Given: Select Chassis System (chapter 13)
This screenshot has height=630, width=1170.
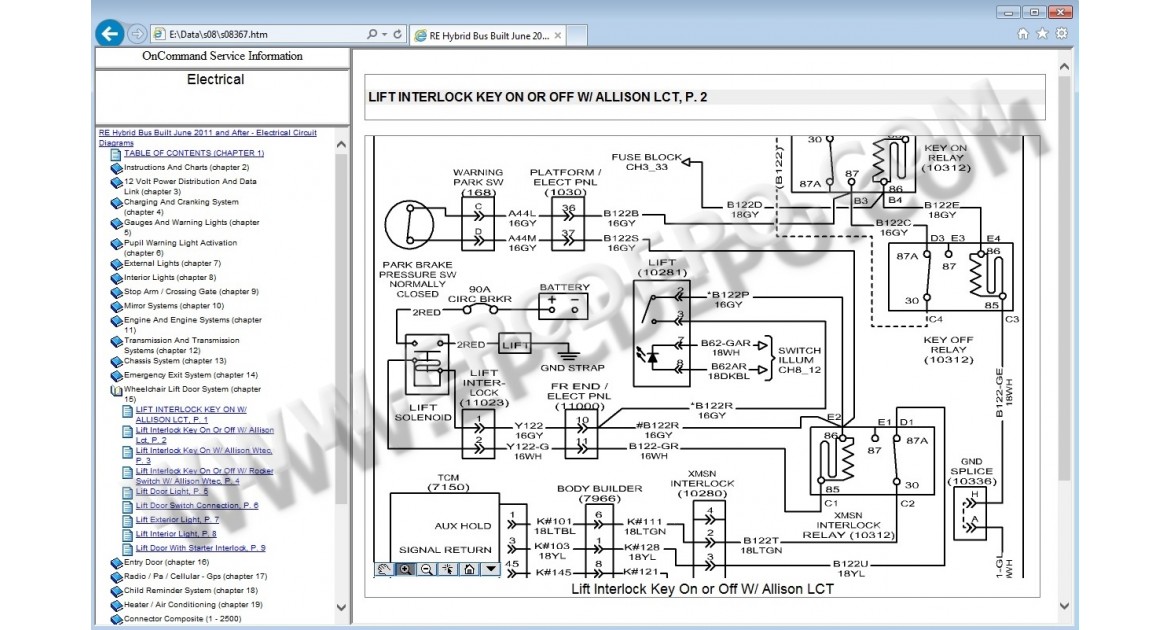Looking at the screenshot, I should [x=175, y=361].
